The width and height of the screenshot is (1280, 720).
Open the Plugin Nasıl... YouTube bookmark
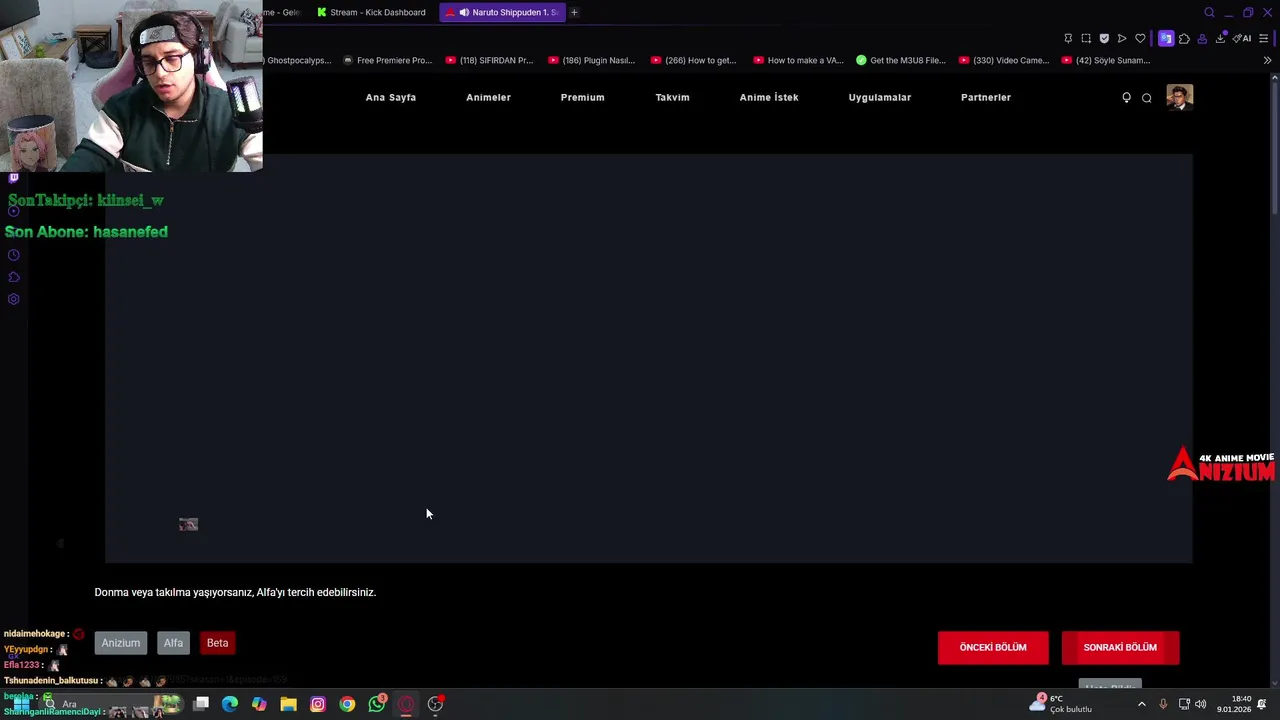[x=591, y=60]
